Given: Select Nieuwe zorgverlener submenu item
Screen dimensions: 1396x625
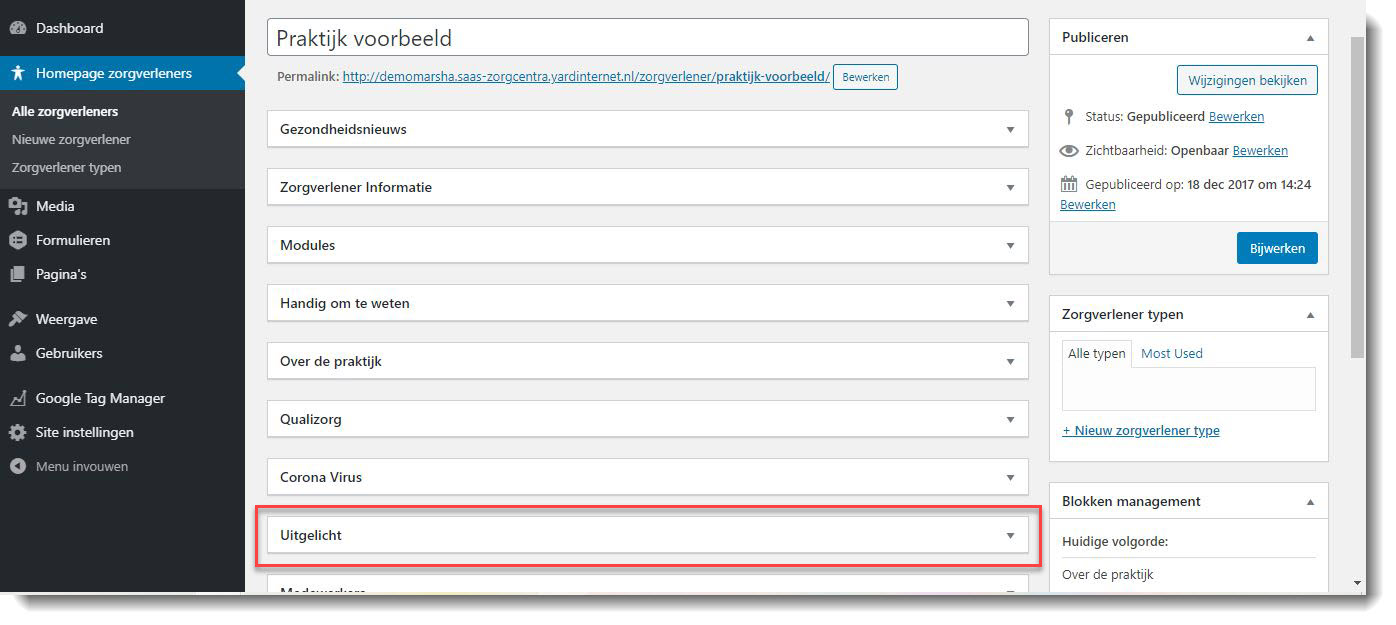Looking at the screenshot, I should click(71, 140).
